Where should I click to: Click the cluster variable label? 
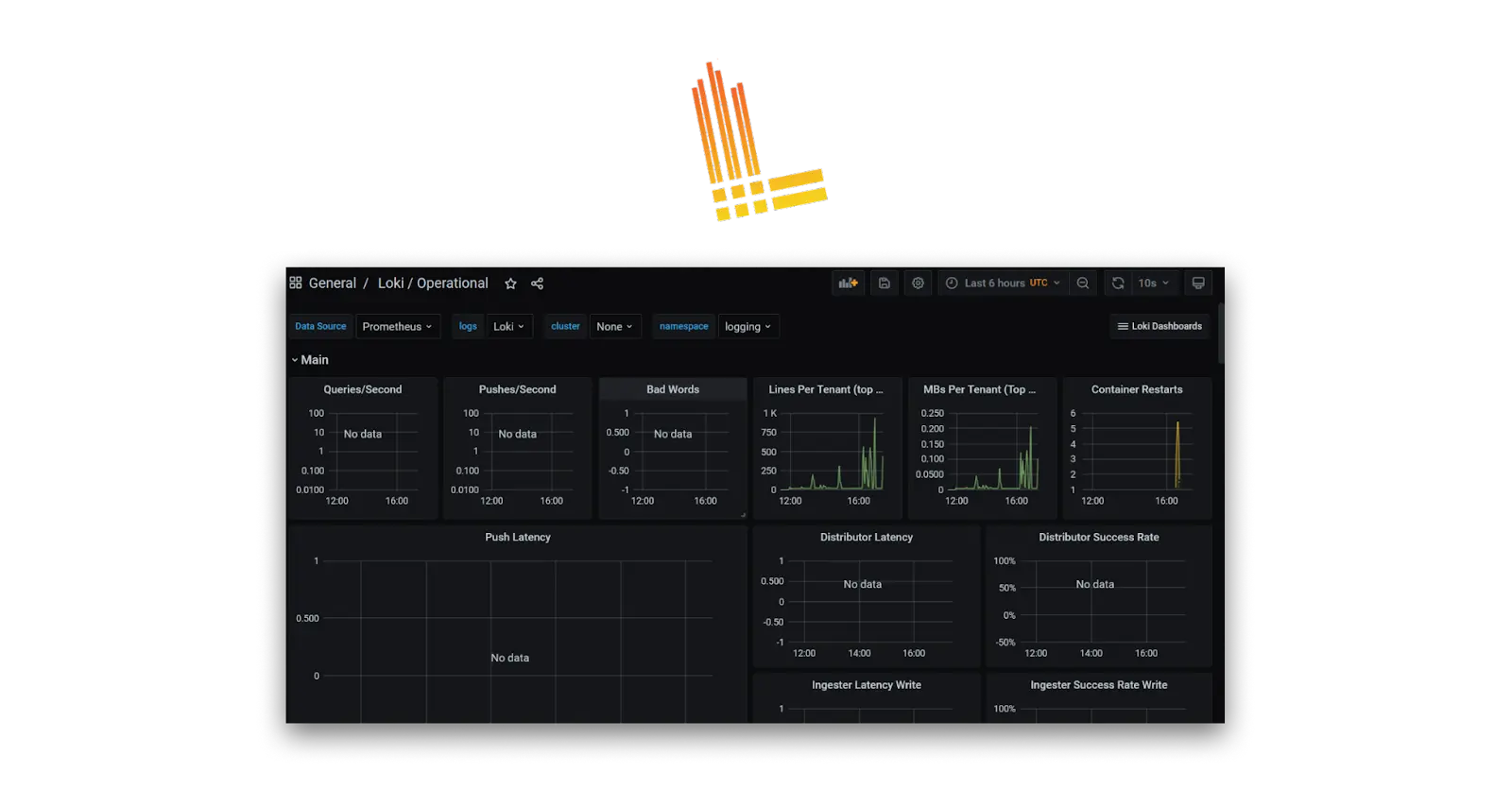pyautogui.click(x=565, y=326)
